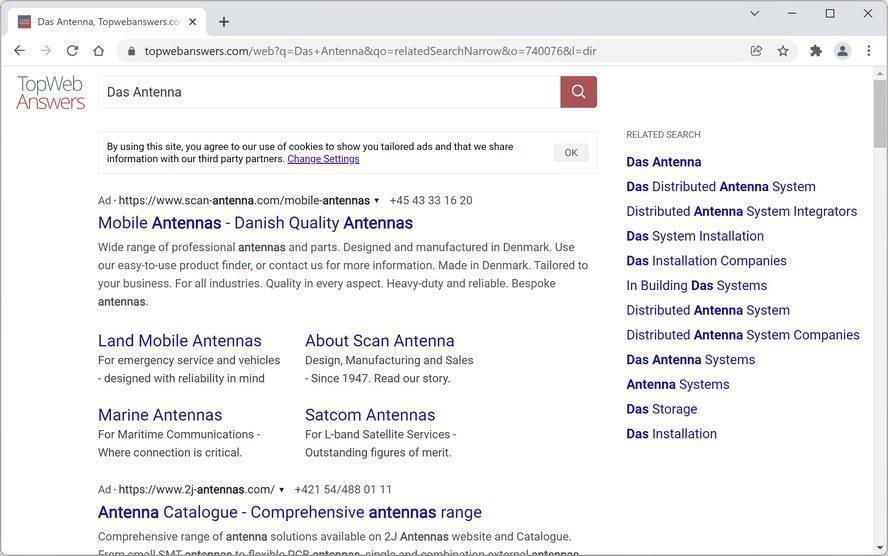Select the plain Distributed Antenna System related search
The image size is (888, 556).
click(708, 310)
